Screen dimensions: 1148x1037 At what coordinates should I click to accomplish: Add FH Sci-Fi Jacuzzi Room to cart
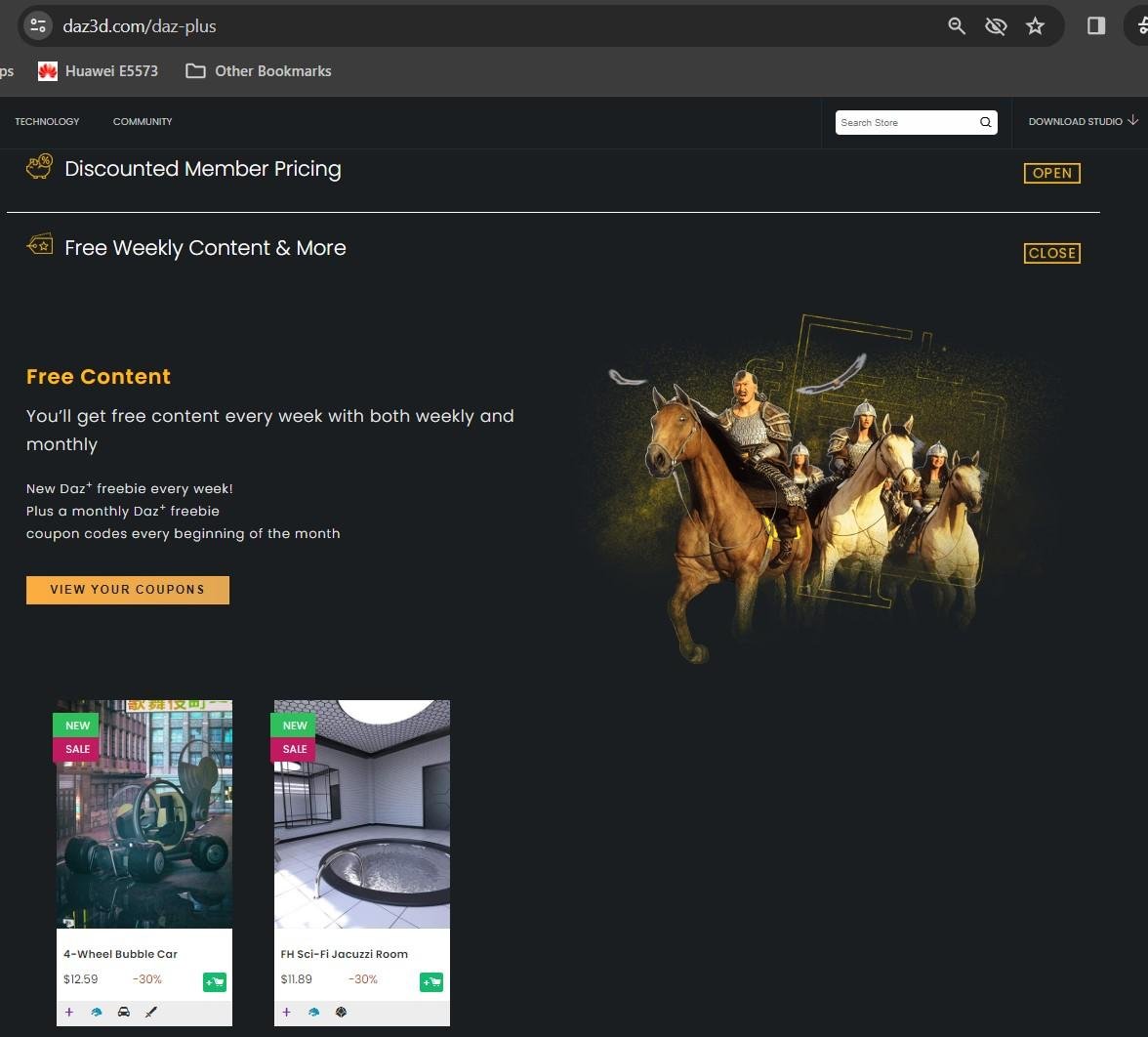(431, 982)
